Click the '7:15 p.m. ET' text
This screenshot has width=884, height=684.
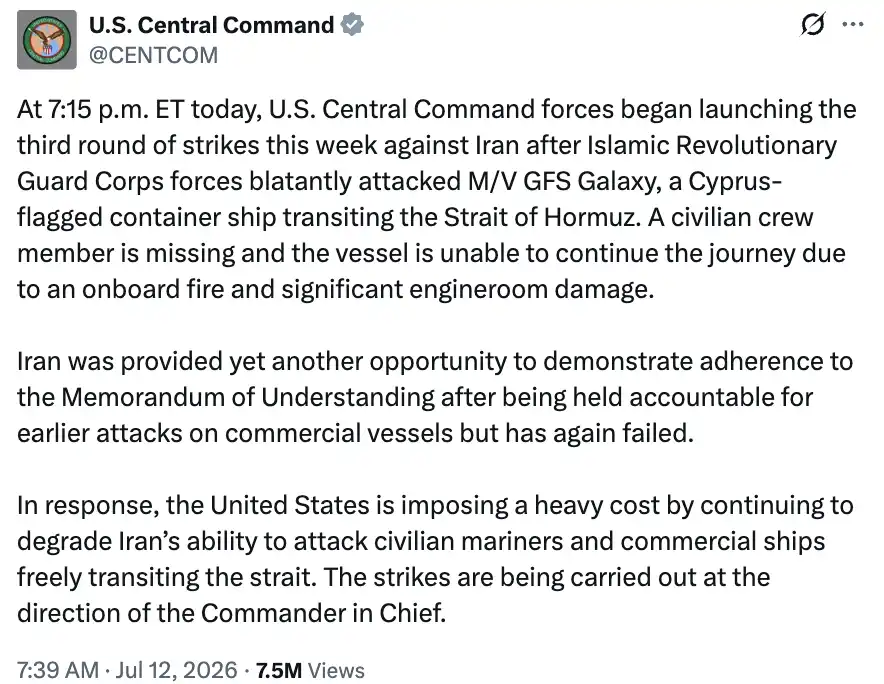tap(113, 109)
